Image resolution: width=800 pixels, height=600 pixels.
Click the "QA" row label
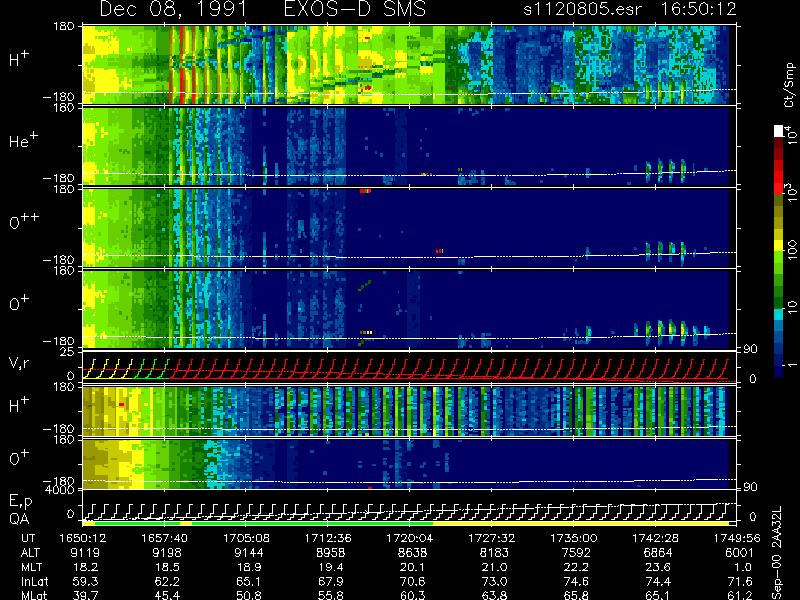click(x=19, y=518)
